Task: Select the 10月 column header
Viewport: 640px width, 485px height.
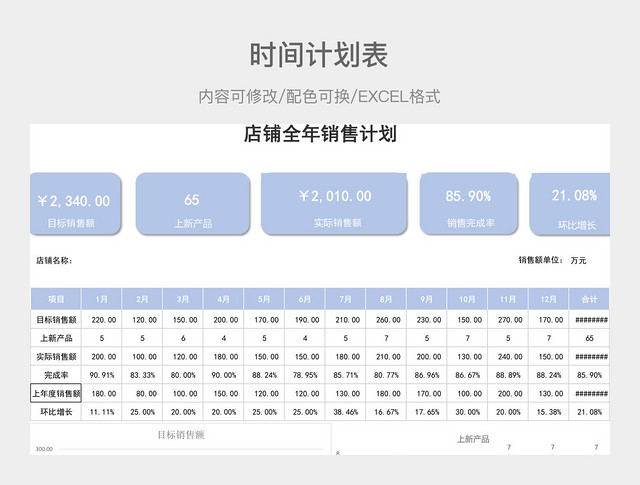Action: tap(467, 299)
